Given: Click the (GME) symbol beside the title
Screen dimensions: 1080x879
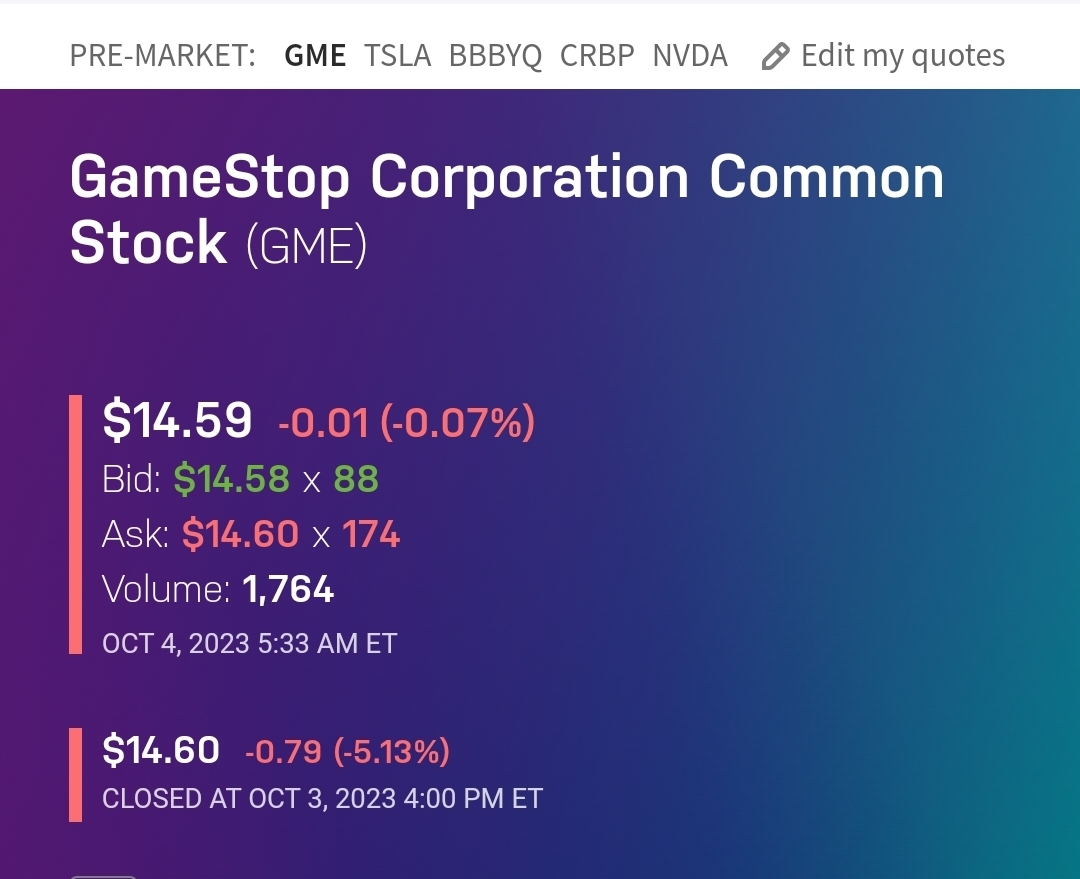Looking at the screenshot, I should coord(307,245).
